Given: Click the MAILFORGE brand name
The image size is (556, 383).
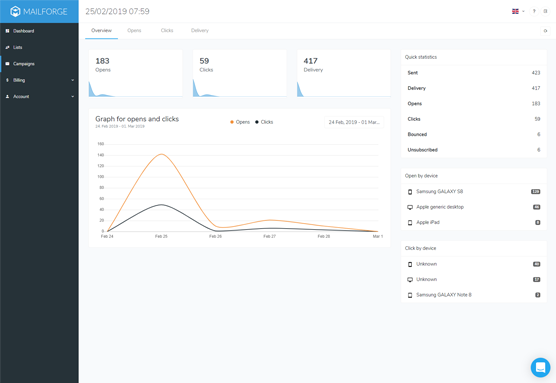Looking at the screenshot, I should pyautogui.click(x=45, y=12).
